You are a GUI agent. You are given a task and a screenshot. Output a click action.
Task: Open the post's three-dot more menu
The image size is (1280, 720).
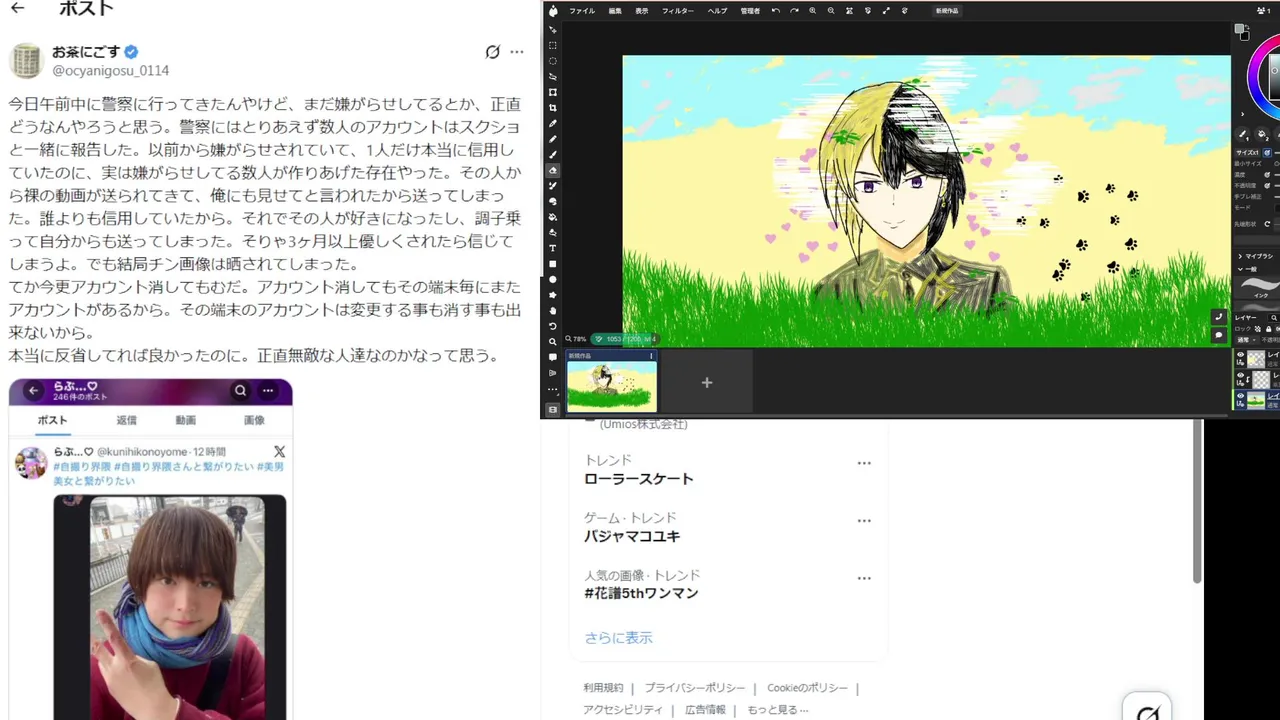[516, 52]
